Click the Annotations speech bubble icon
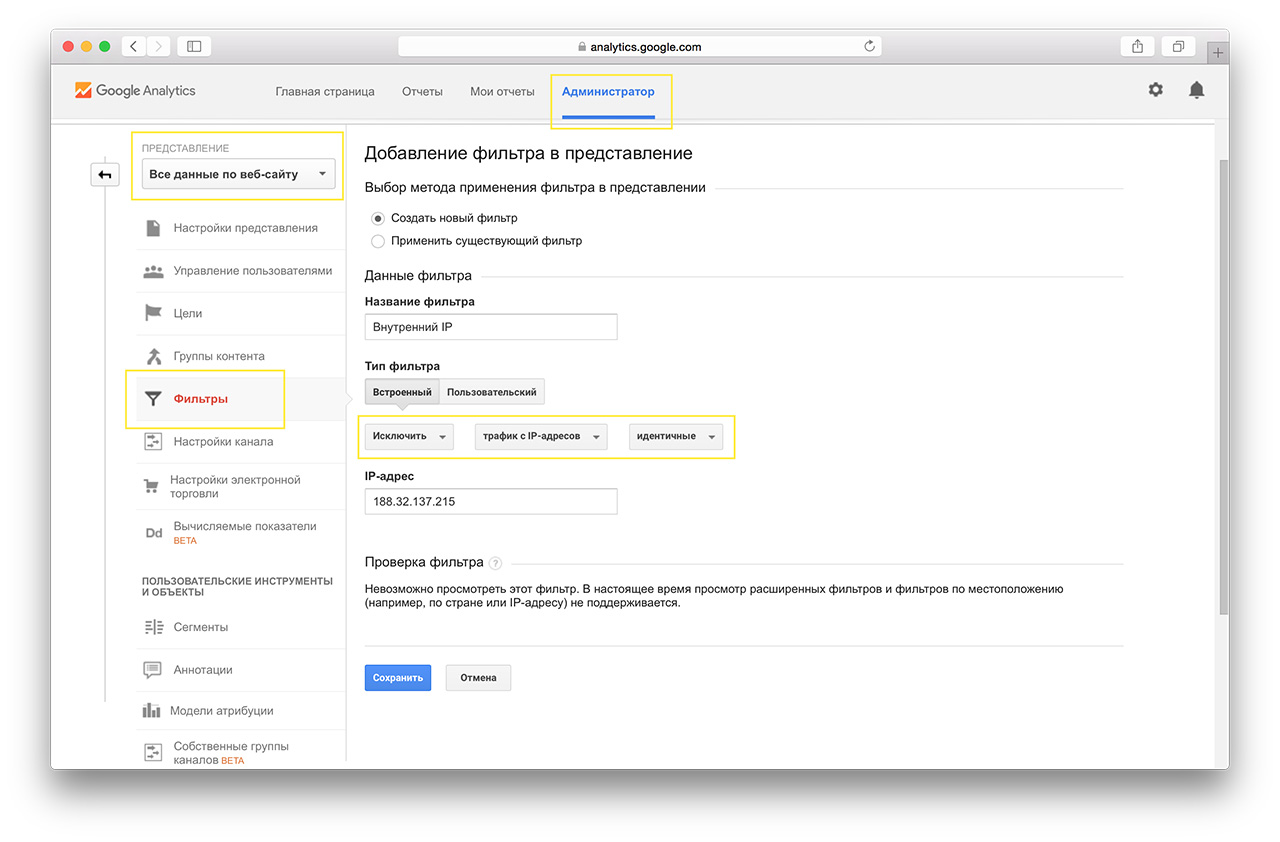Viewport: 1280px width, 842px height. (152, 670)
